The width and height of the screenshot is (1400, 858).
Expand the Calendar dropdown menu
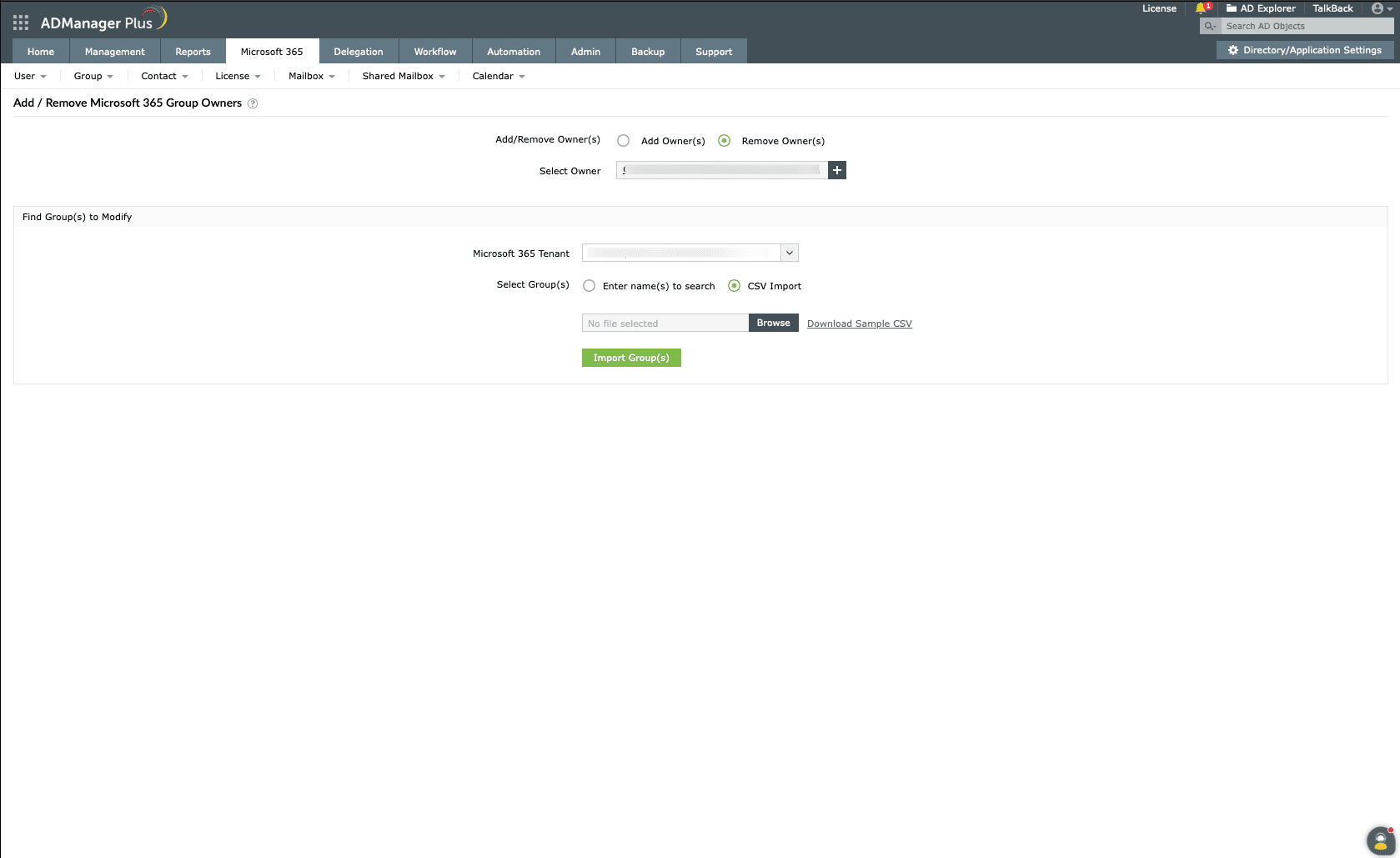(499, 76)
